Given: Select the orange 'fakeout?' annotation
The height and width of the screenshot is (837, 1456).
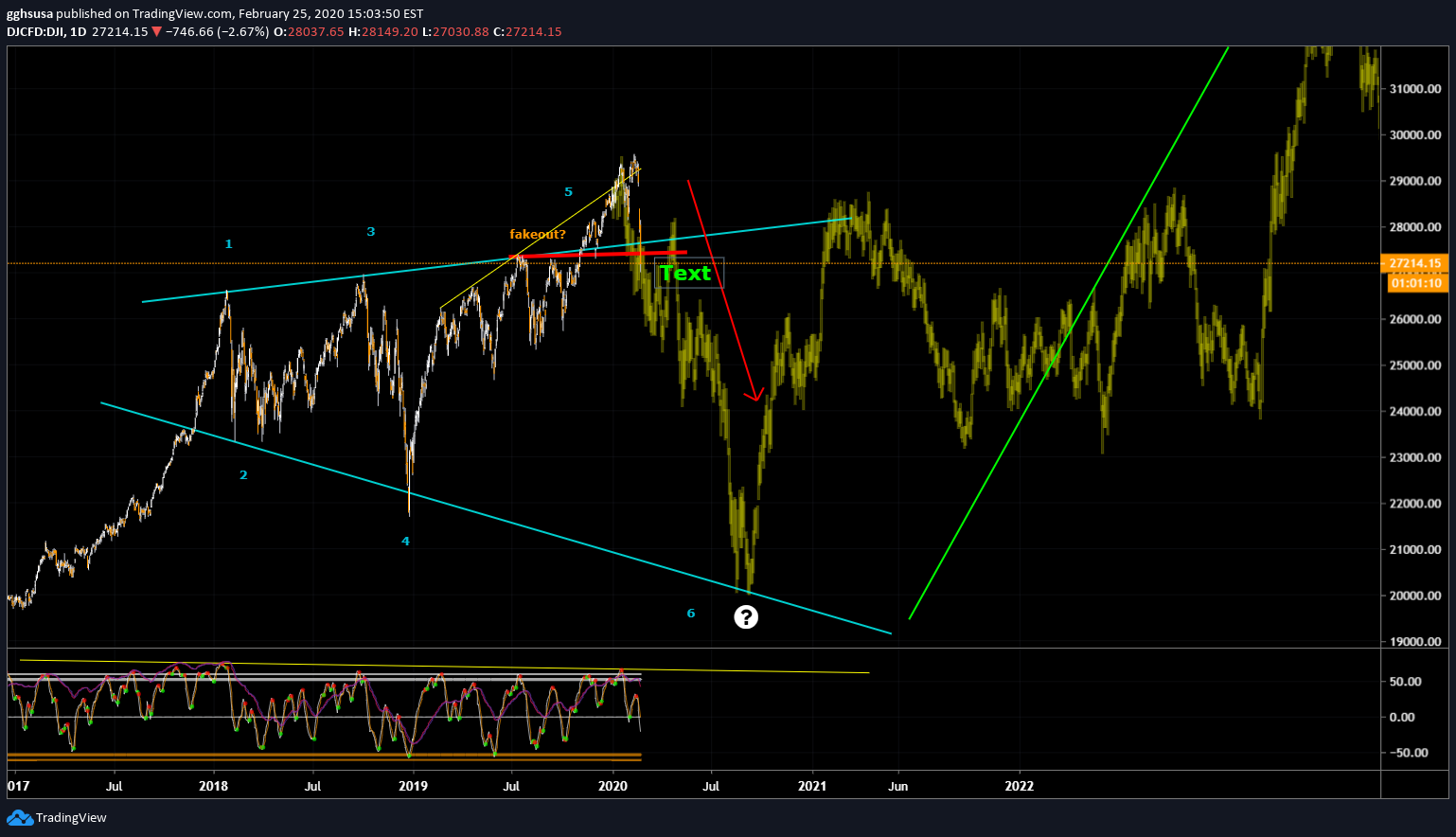Looking at the screenshot, I should (x=538, y=234).
